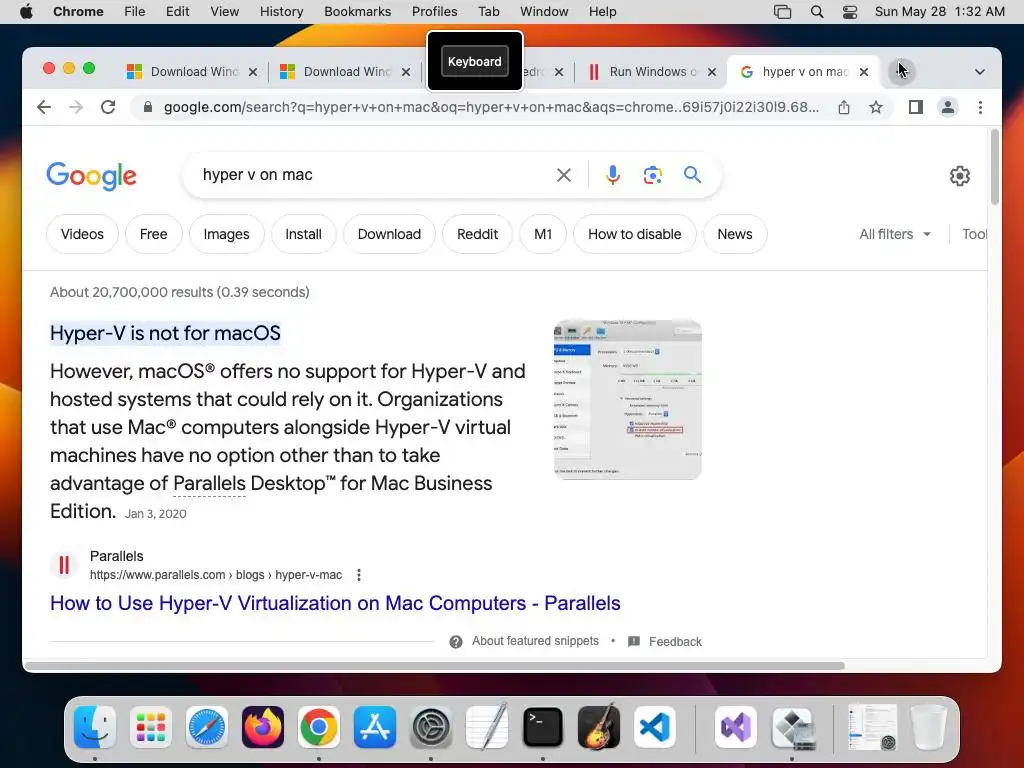Open the History menu

pos(281,12)
